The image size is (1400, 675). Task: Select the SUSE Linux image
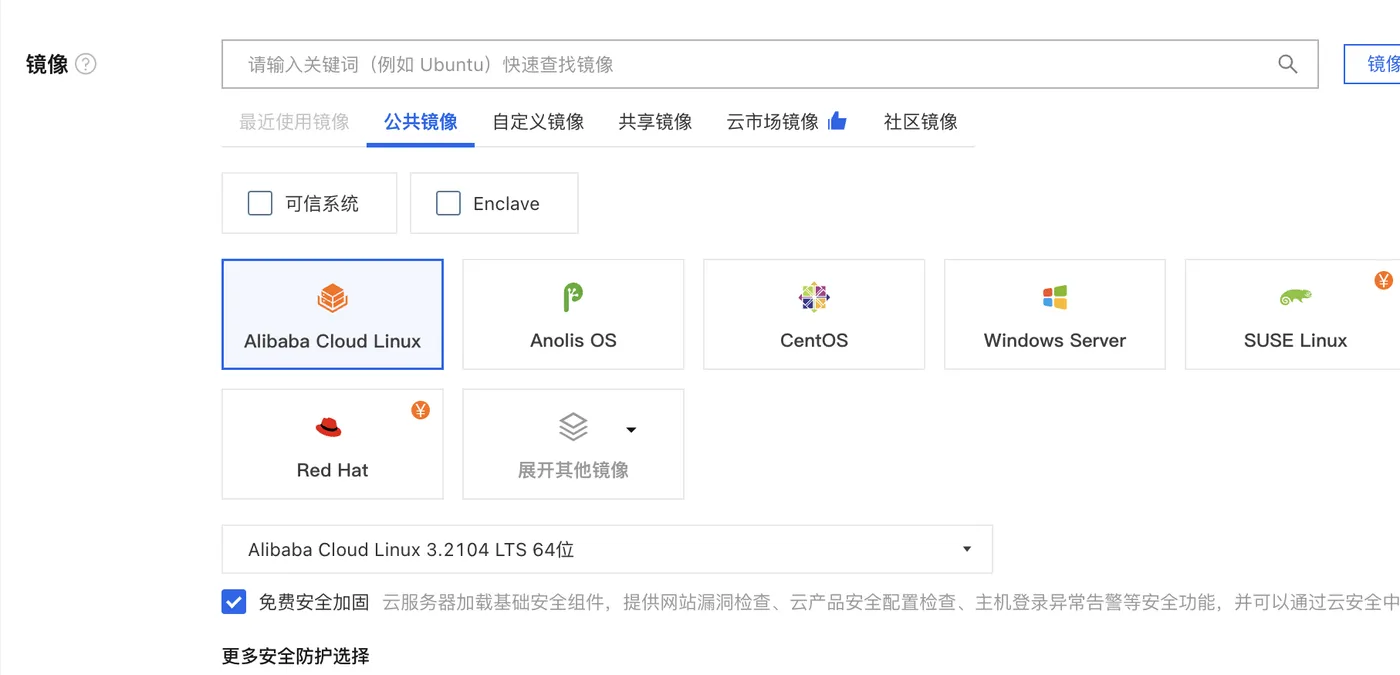pos(1295,314)
